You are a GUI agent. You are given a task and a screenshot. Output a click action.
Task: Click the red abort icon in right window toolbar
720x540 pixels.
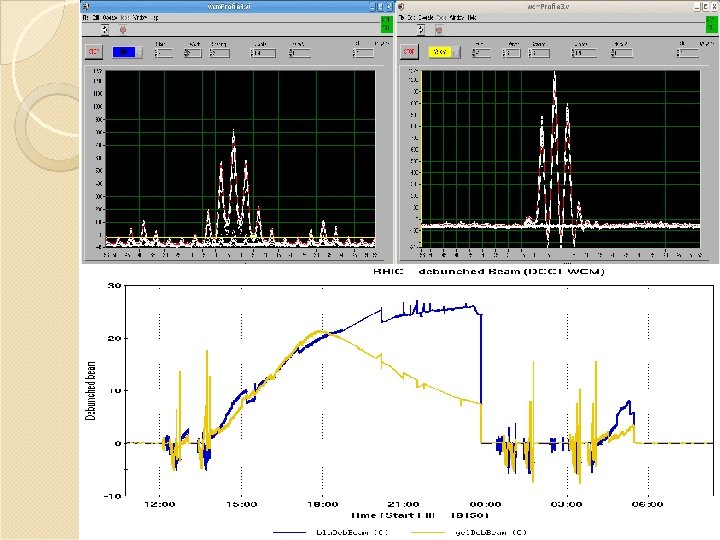(439, 30)
